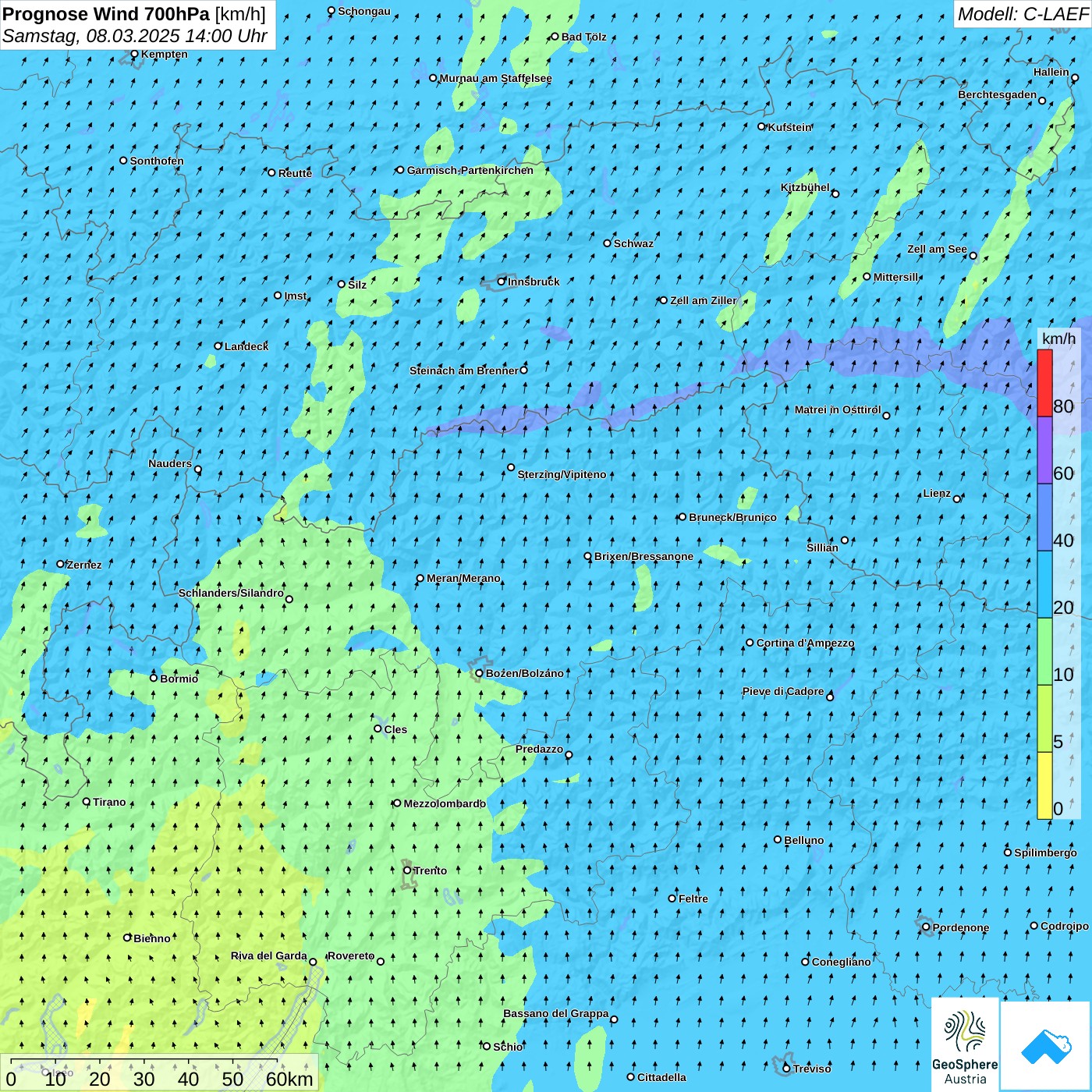This screenshot has height=1092, width=1092.
Task: Select the Schlanders/Silandro label
Action: [x=231, y=593]
